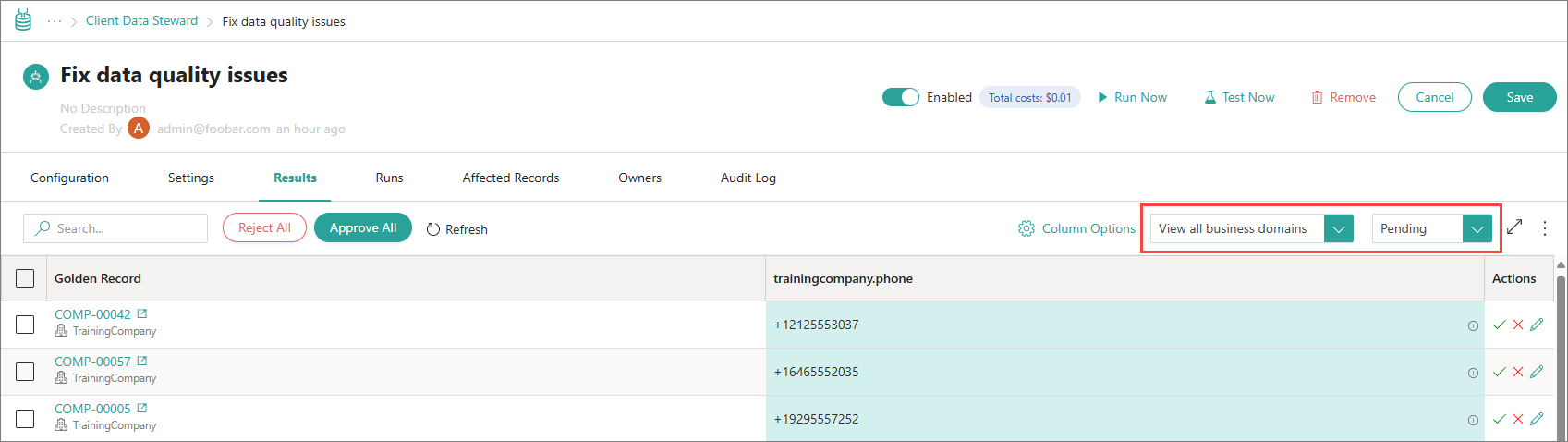1568x442 pixels.
Task: Expand the Pending status filter dropdown
Action: (1477, 228)
